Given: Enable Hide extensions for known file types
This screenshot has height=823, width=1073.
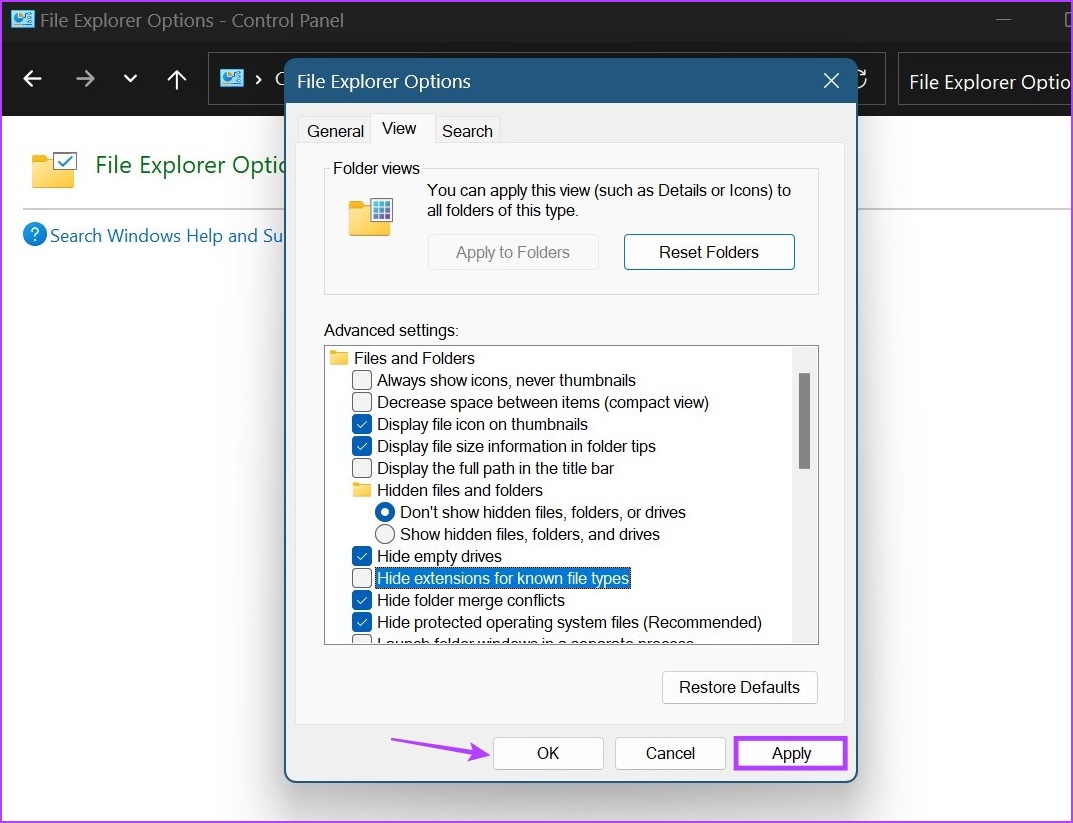Looking at the screenshot, I should click(362, 578).
